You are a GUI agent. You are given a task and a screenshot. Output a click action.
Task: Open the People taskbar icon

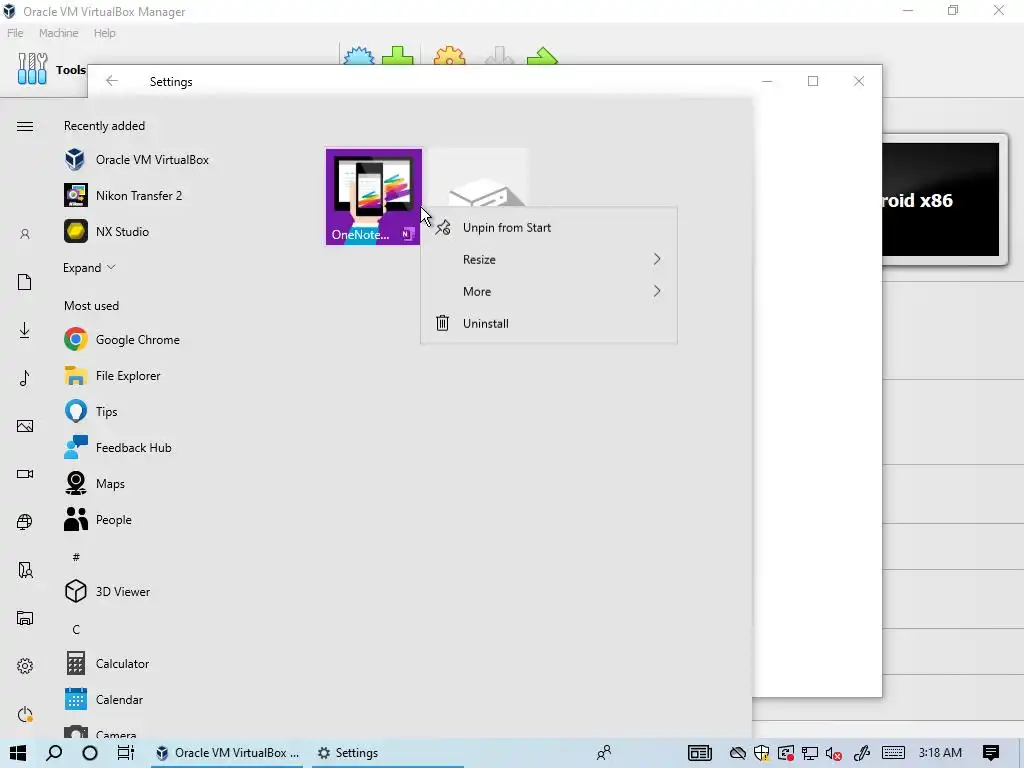point(604,753)
